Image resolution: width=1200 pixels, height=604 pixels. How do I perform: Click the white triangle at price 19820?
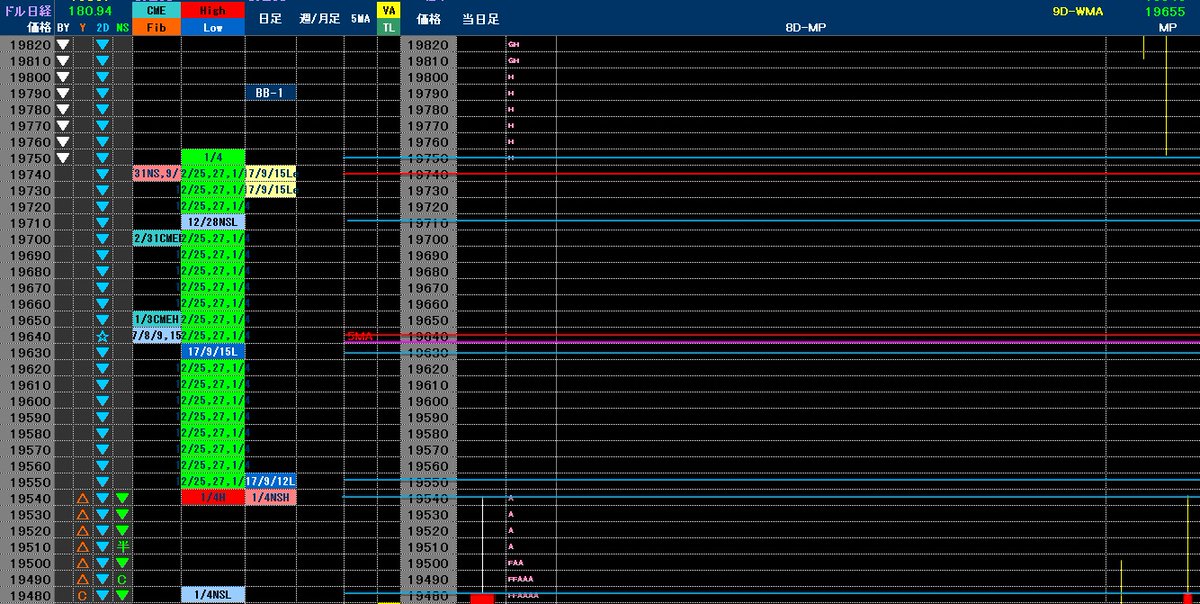point(63,45)
